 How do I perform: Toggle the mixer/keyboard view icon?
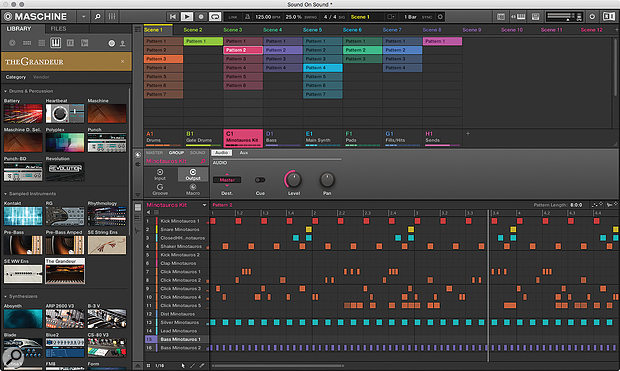click(x=518, y=17)
